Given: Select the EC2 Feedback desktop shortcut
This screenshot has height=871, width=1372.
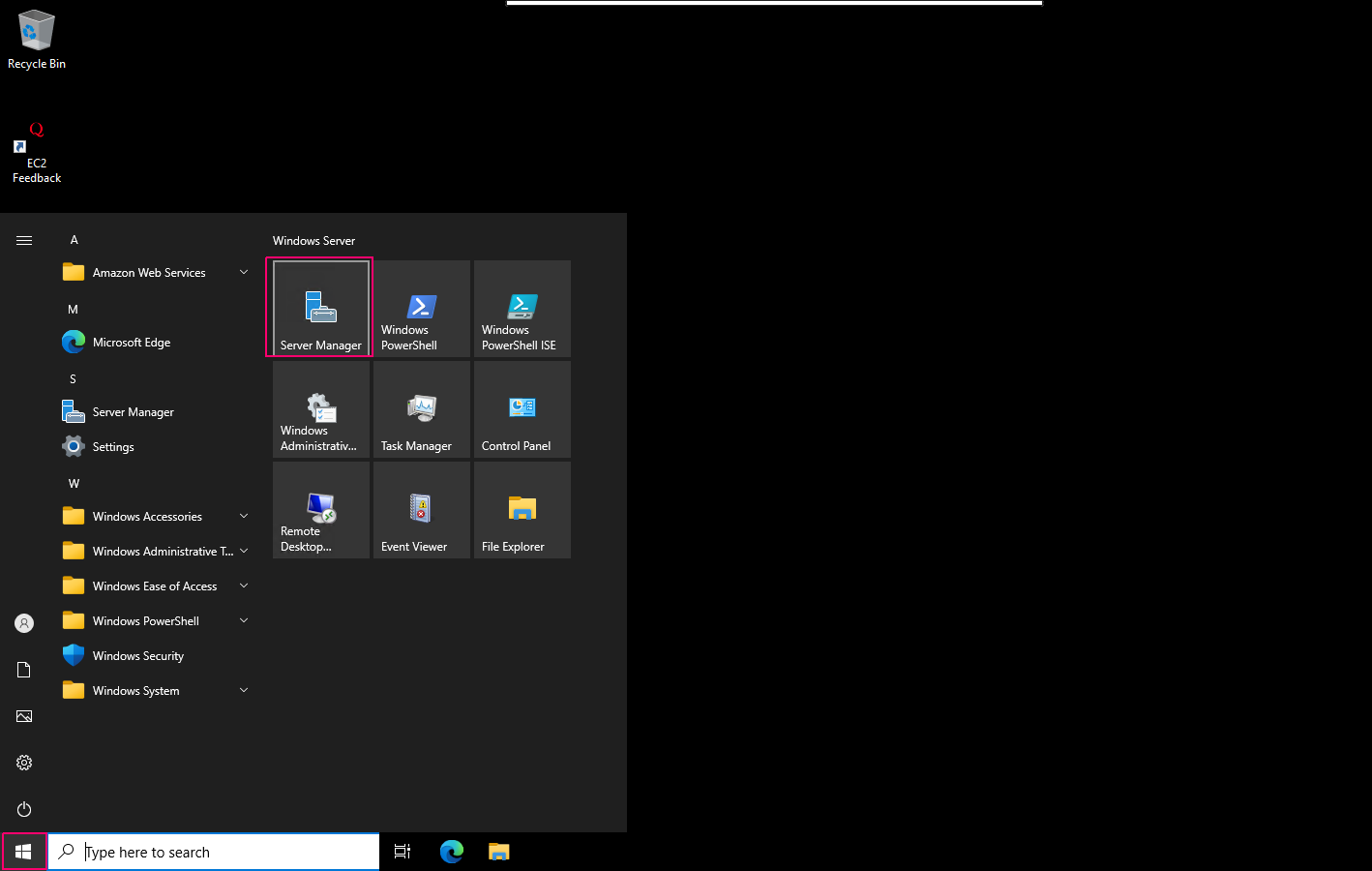Looking at the screenshot, I should tap(37, 153).
